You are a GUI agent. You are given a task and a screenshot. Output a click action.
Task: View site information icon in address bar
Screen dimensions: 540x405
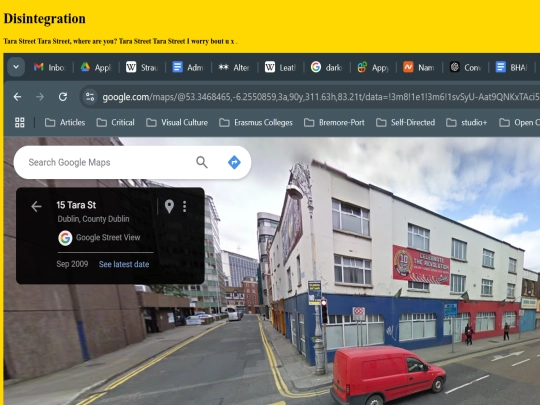[x=90, y=97]
